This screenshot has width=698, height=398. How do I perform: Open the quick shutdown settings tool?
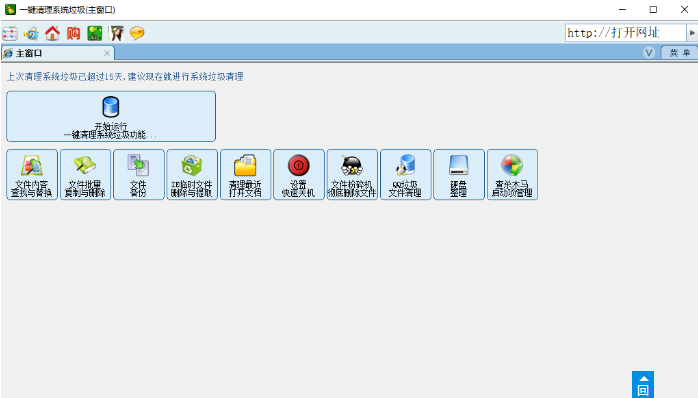[x=299, y=175]
